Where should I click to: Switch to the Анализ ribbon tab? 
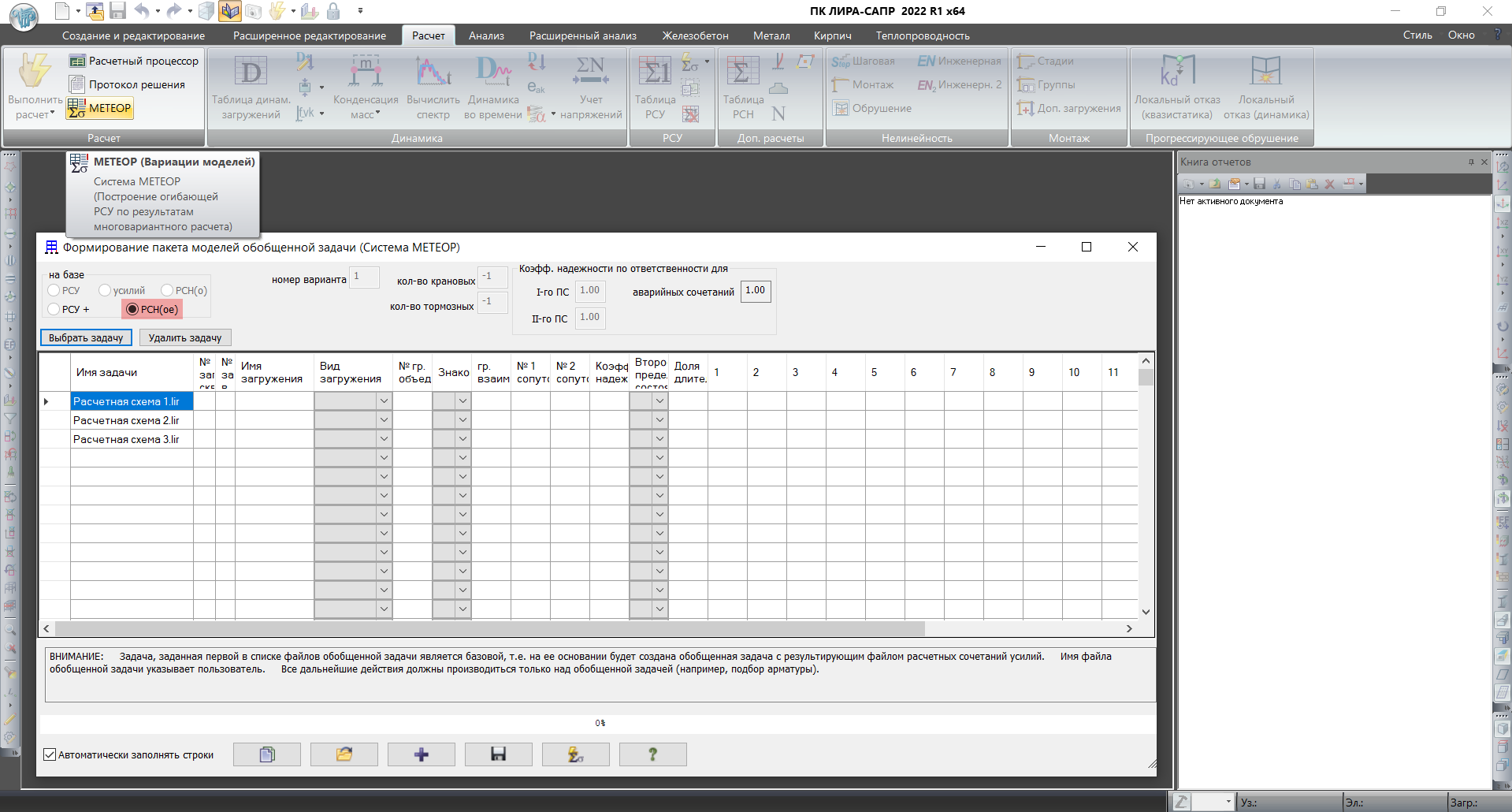486,35
